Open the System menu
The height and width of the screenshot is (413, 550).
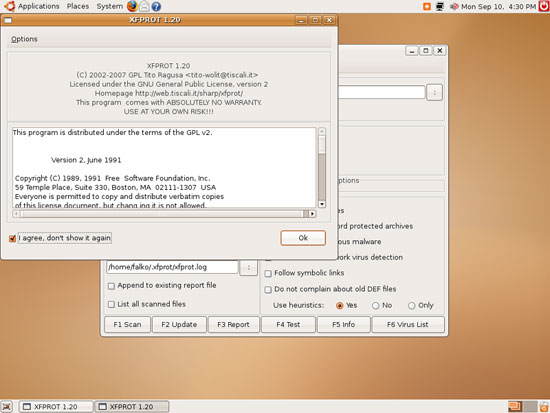pyautogui.click(x=110, y=6)
